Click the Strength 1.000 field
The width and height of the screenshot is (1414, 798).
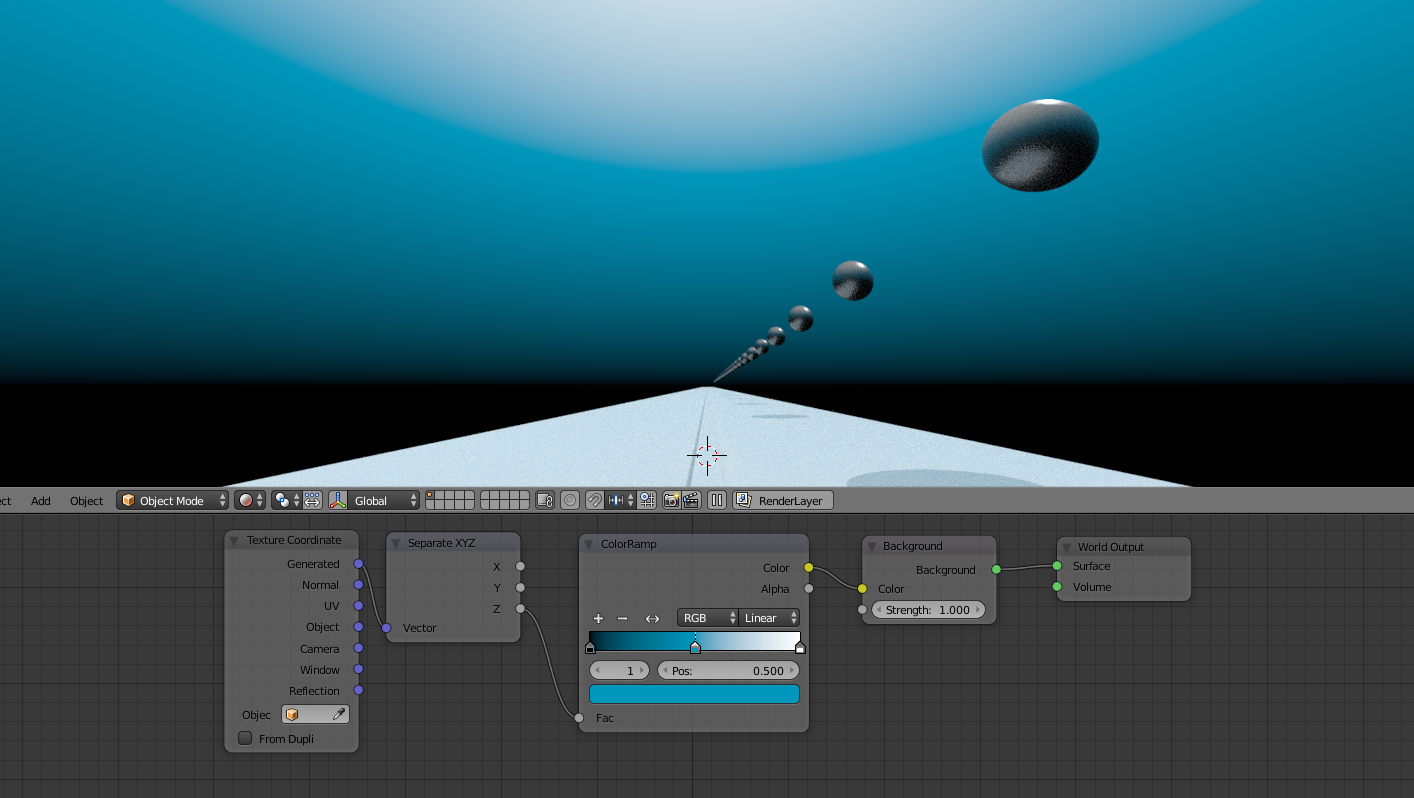click(x=928, y=609)
